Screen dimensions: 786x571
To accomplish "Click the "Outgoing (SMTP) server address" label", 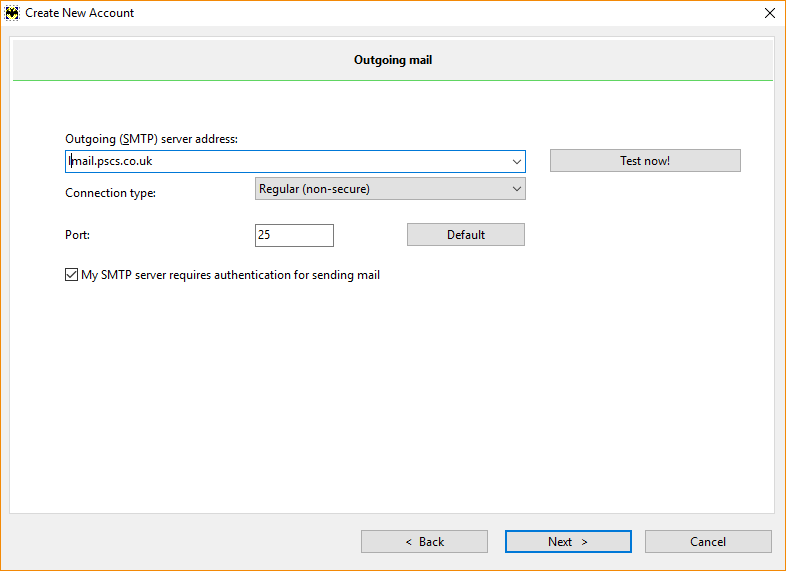I will [151, 139].
